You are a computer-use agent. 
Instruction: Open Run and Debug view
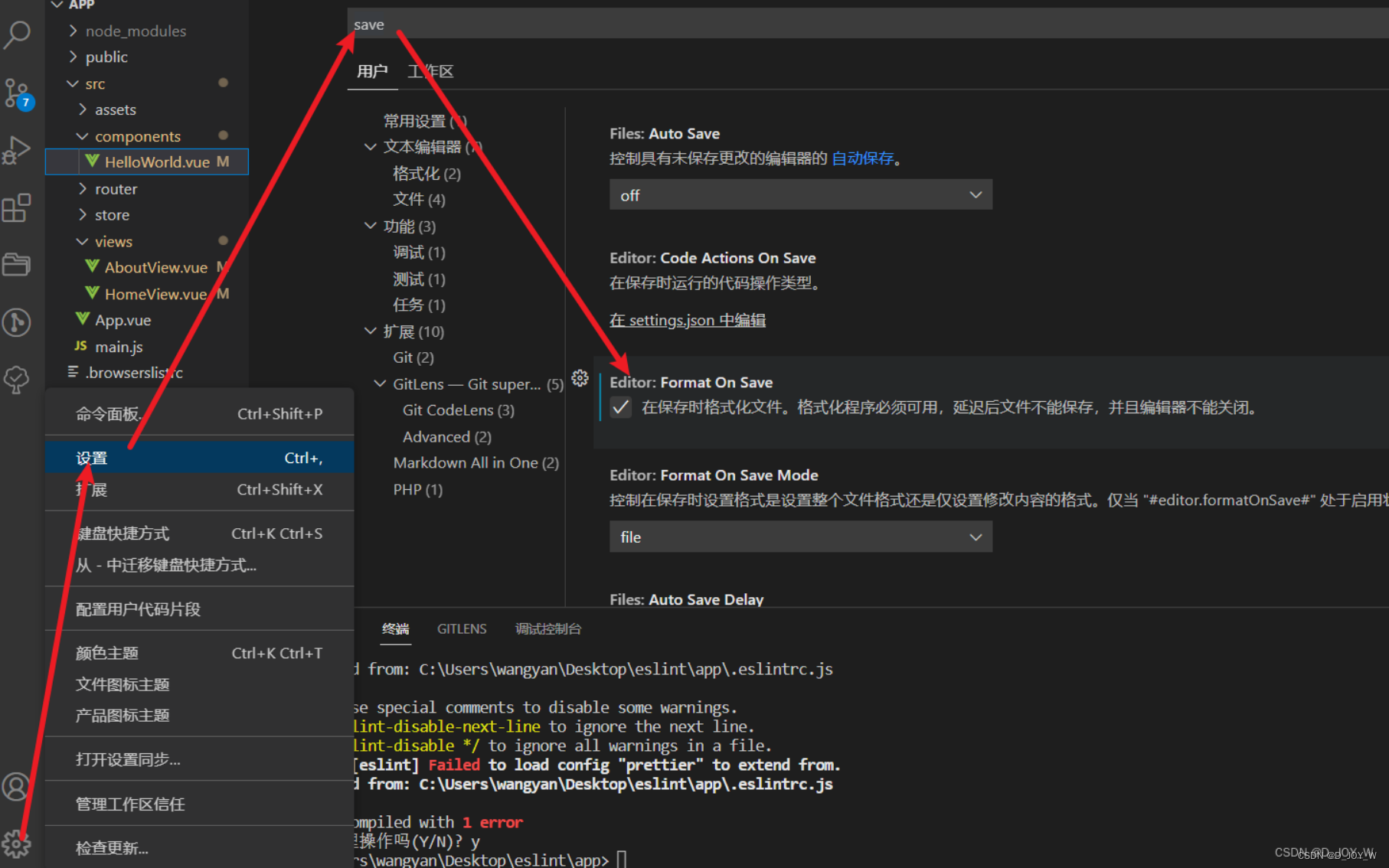pyautogui.click(x=17, y=150)
